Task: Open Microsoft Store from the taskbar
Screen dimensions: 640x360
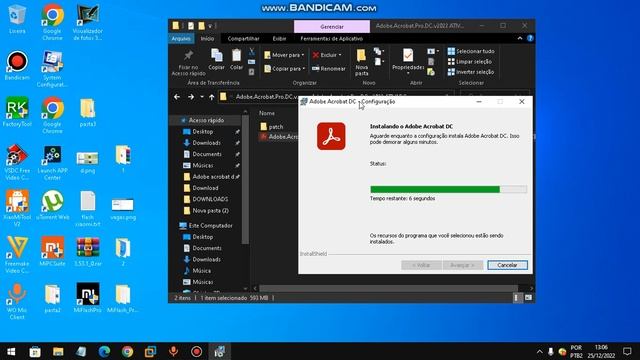Action: coord(35,351)
